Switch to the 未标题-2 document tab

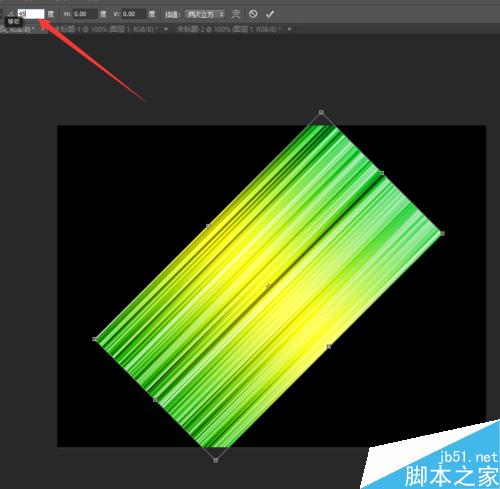click(228, 29)
